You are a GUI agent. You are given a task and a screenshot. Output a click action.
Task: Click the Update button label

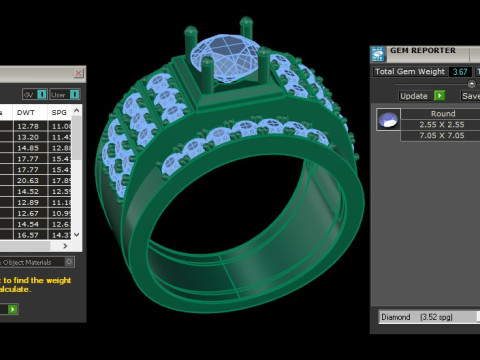(414, 96)
